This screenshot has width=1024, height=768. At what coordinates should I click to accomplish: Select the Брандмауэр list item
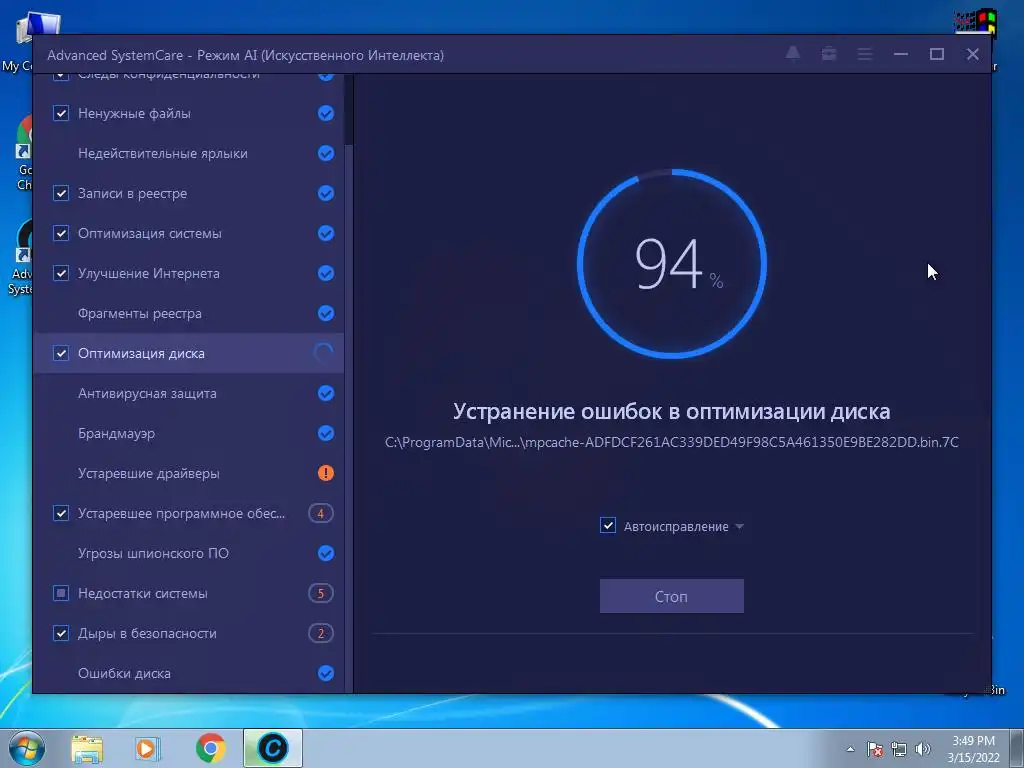coord(189,434)
